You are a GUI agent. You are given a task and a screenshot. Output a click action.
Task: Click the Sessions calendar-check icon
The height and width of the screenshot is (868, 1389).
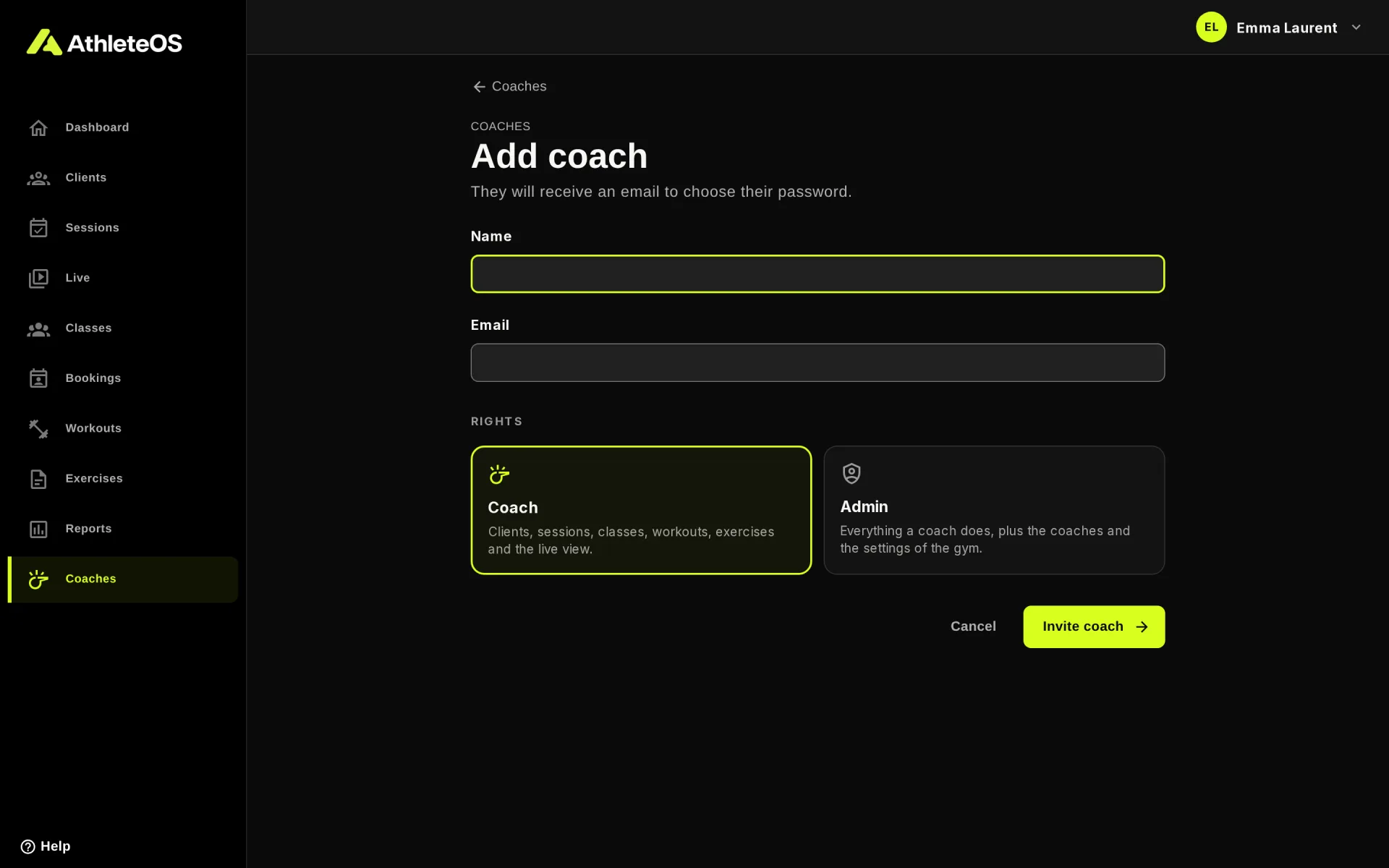coord(38,228)
